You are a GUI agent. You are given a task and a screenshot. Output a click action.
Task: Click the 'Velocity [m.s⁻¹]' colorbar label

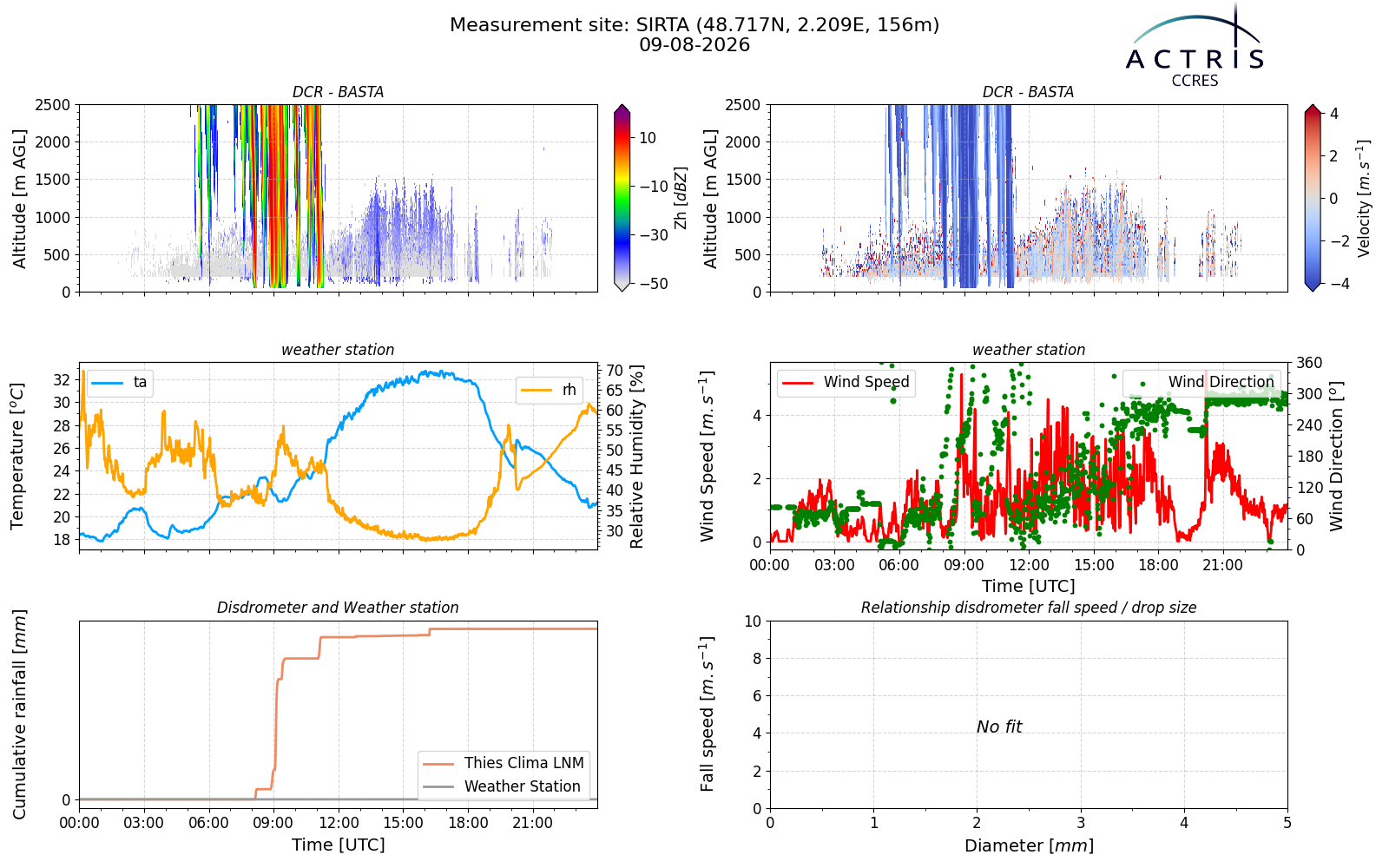click(x=1364, y=198)
